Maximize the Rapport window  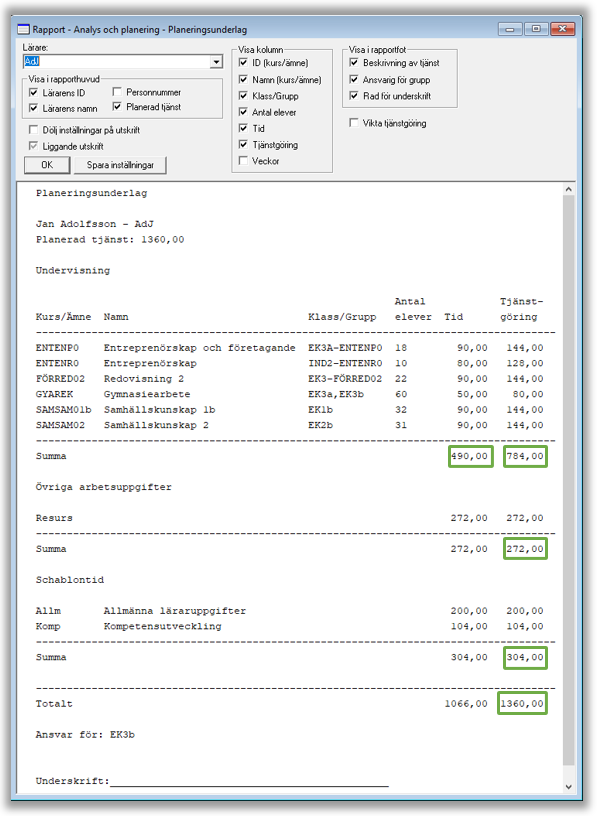[536, 29]
